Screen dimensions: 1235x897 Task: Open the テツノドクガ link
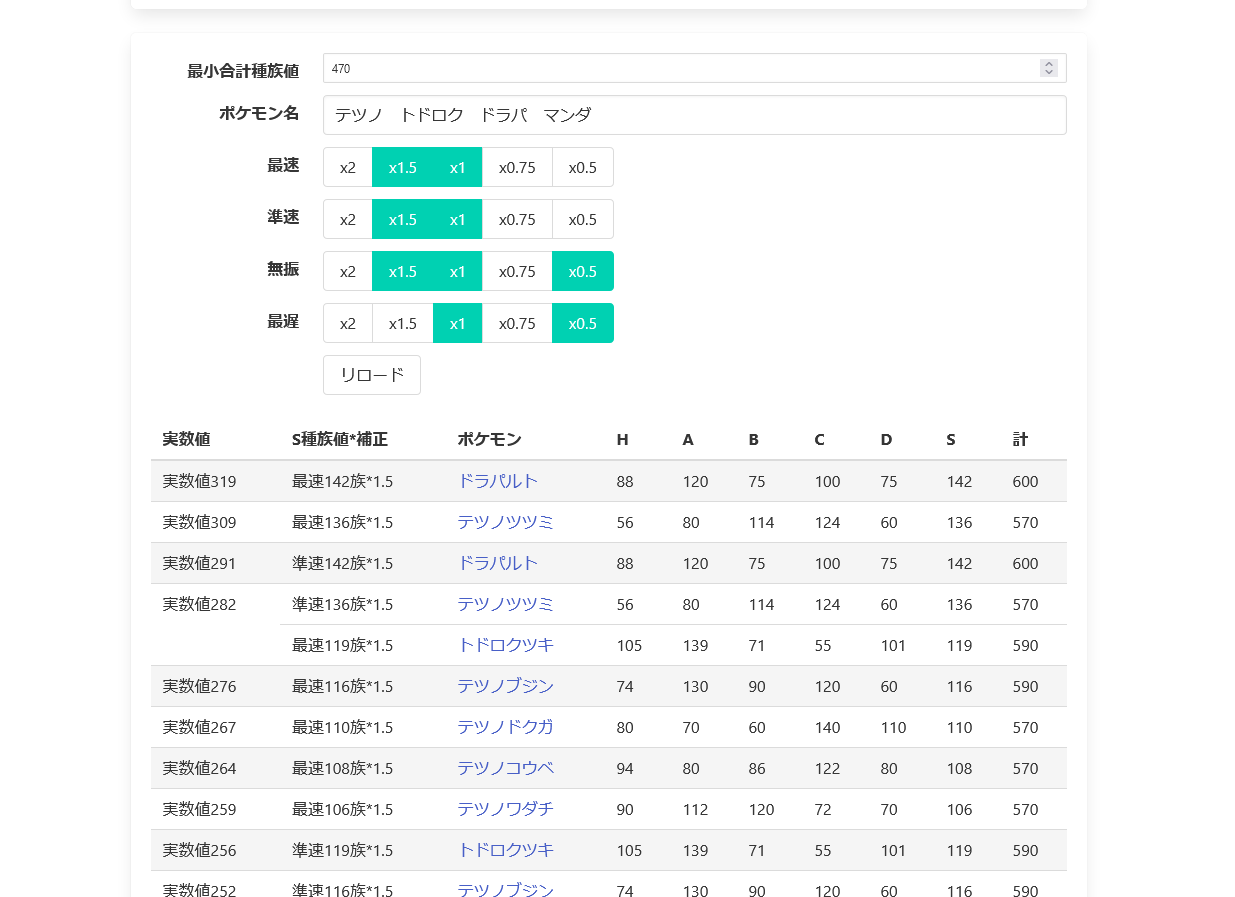pyautogui.click(x=506, y=727)
